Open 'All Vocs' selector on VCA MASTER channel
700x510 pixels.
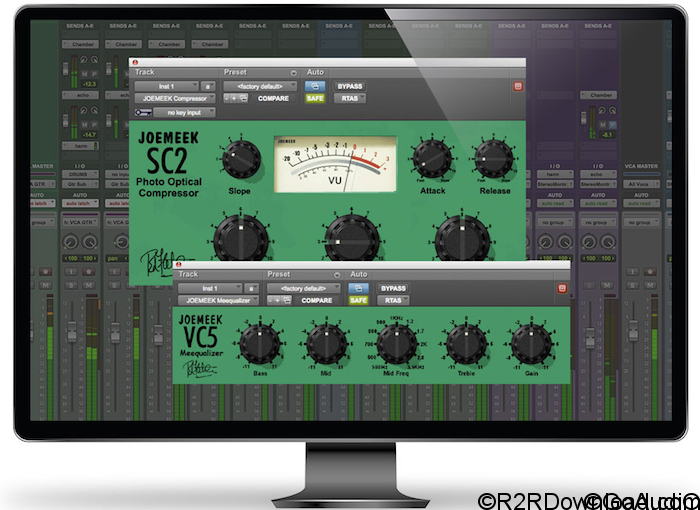(x=641, y=184)
